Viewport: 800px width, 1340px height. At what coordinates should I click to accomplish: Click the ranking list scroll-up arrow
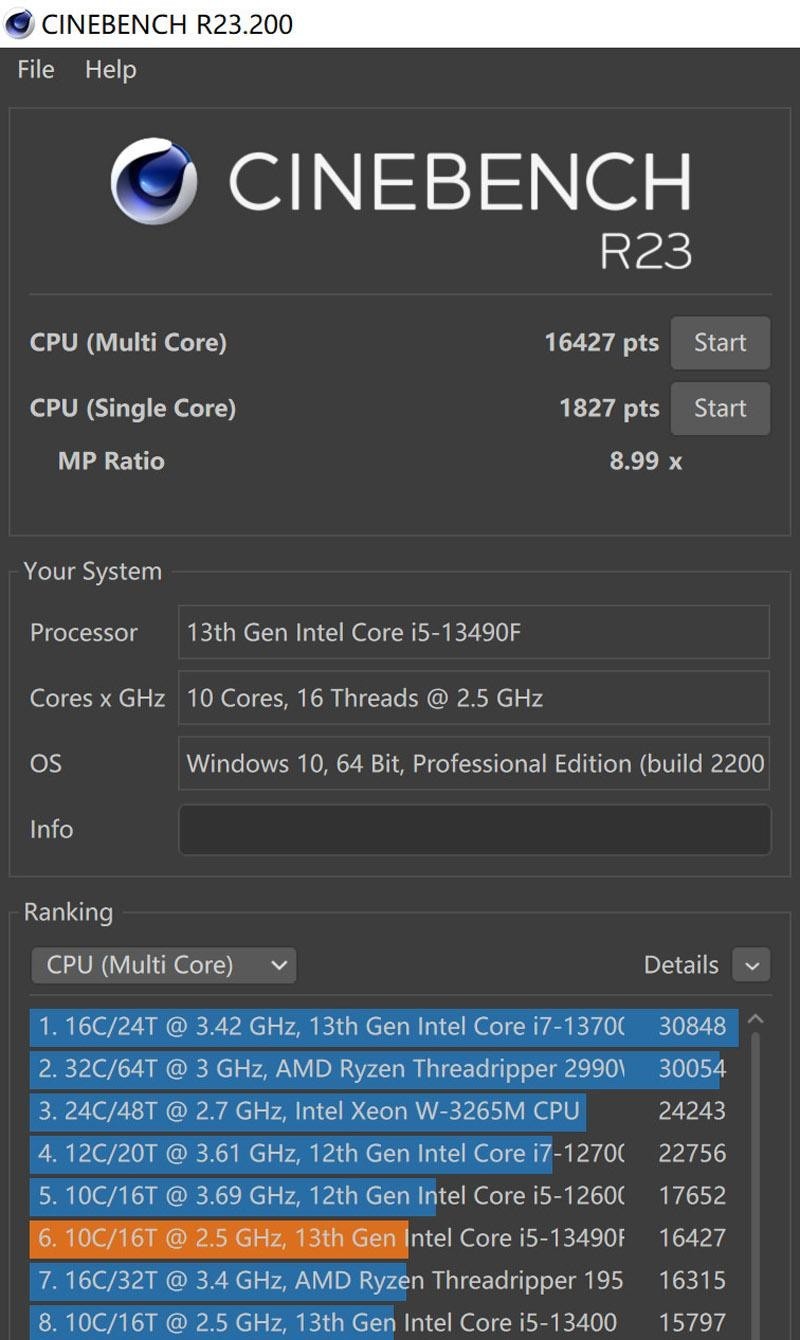point(756,1020)
